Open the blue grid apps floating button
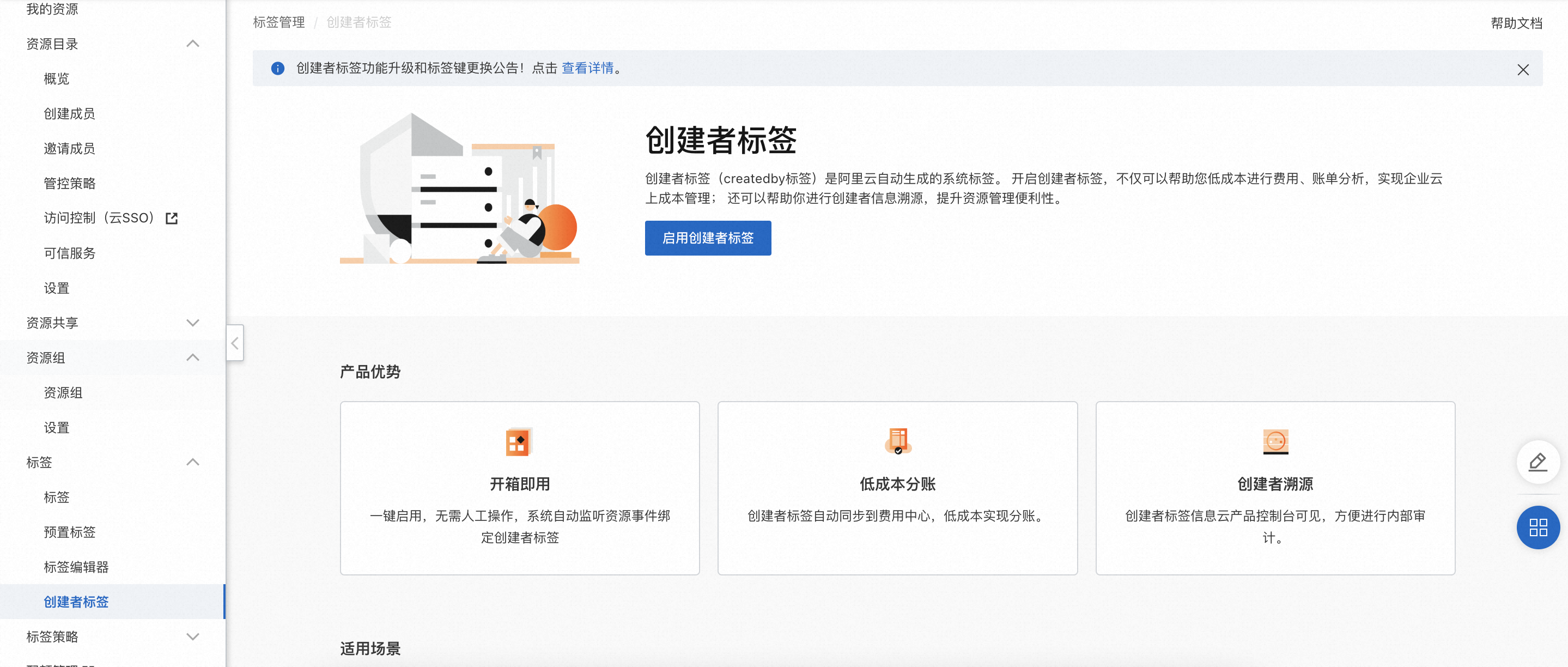The image size is (1568, 667). coord(1537,527)
